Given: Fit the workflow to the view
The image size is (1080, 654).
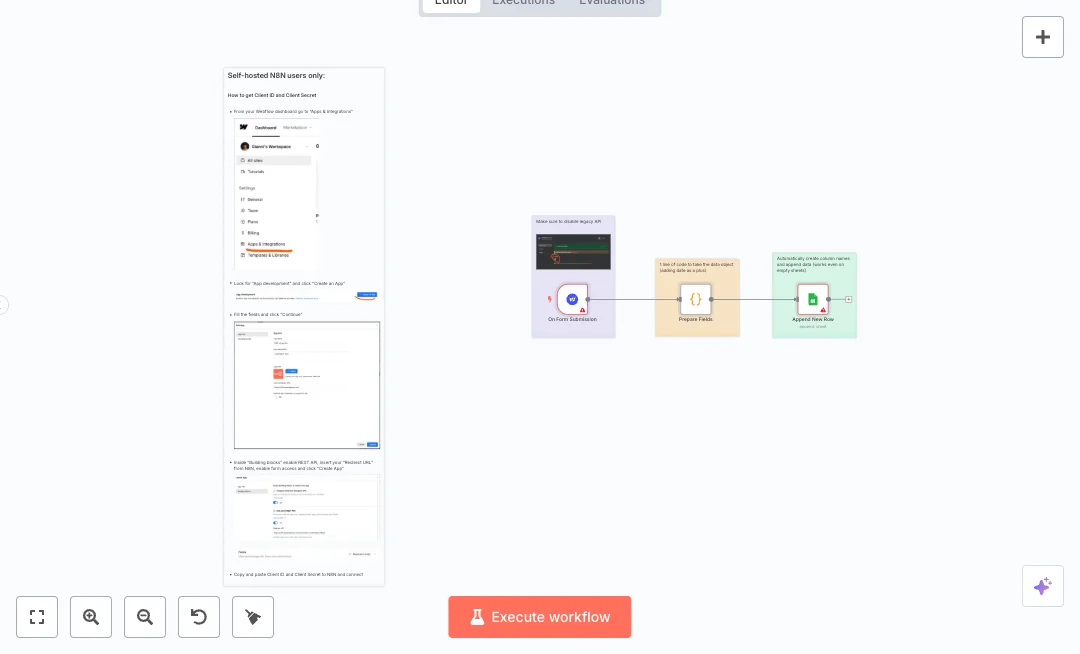Looking at the screenshot, I should (x=37, y=617).
